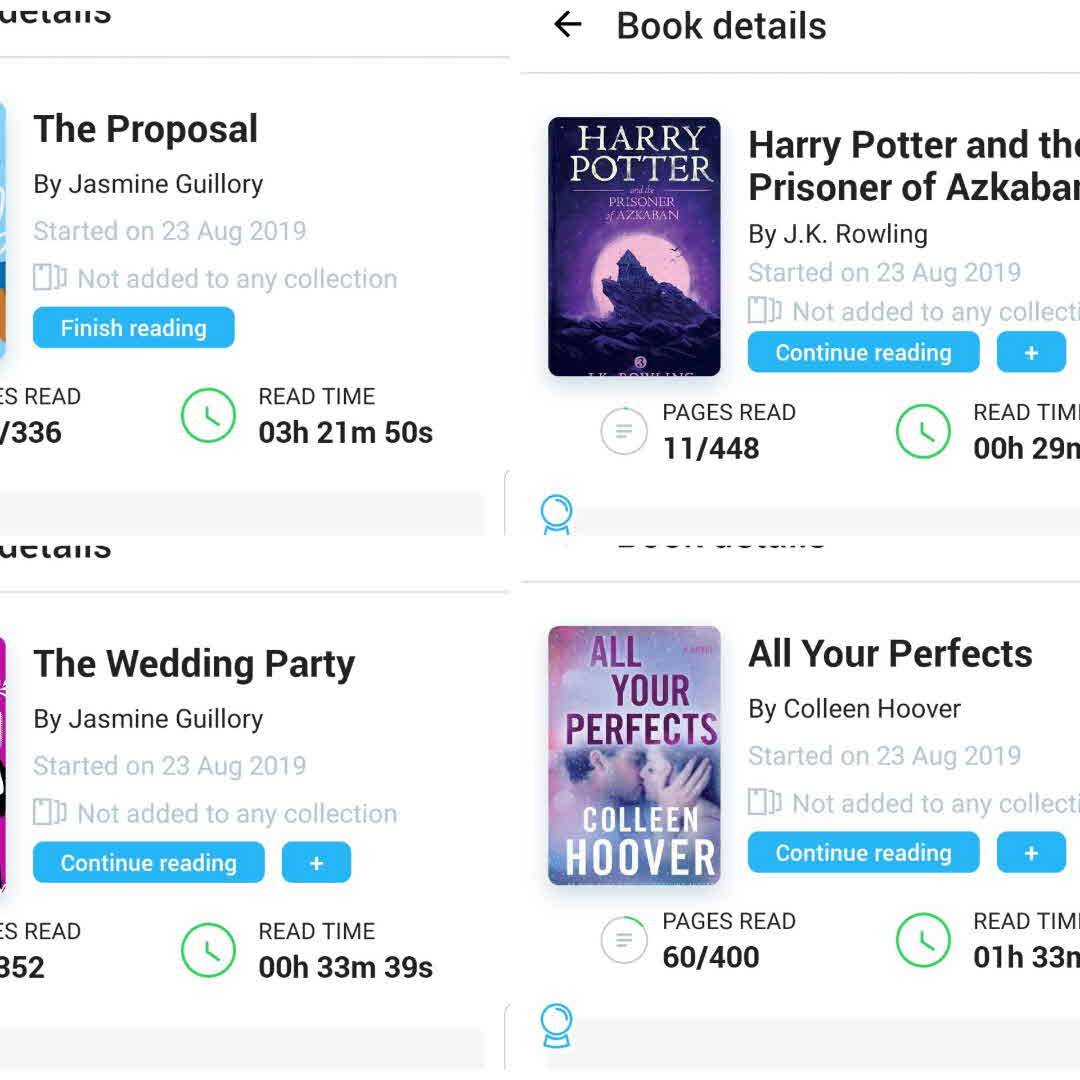Click the clock icon in Harry Potter panel
This screenshot has width=1080, height=1080.
click(x=922, y=431)
